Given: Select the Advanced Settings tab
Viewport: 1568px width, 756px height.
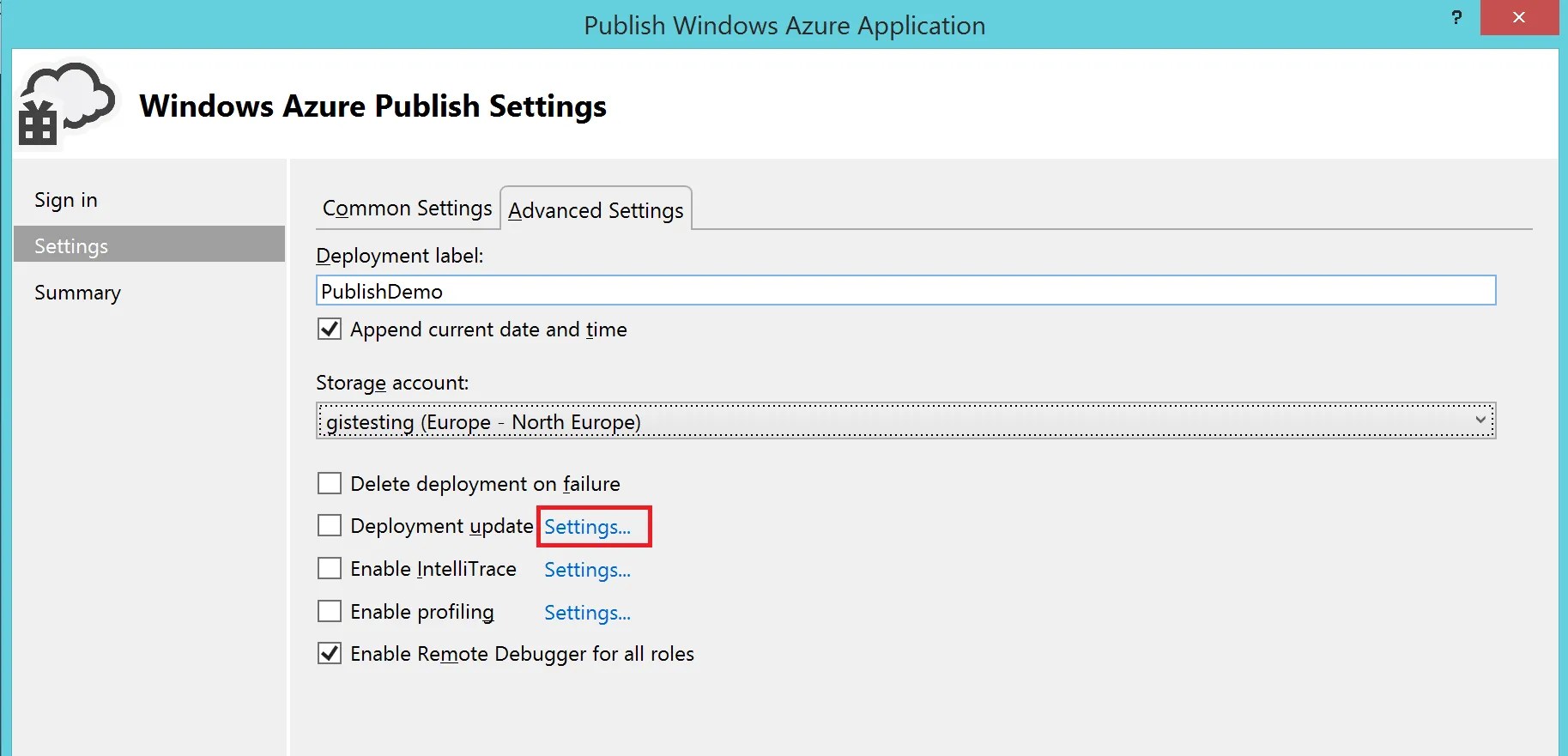Looking at the screenshot, I should point(596,210).
